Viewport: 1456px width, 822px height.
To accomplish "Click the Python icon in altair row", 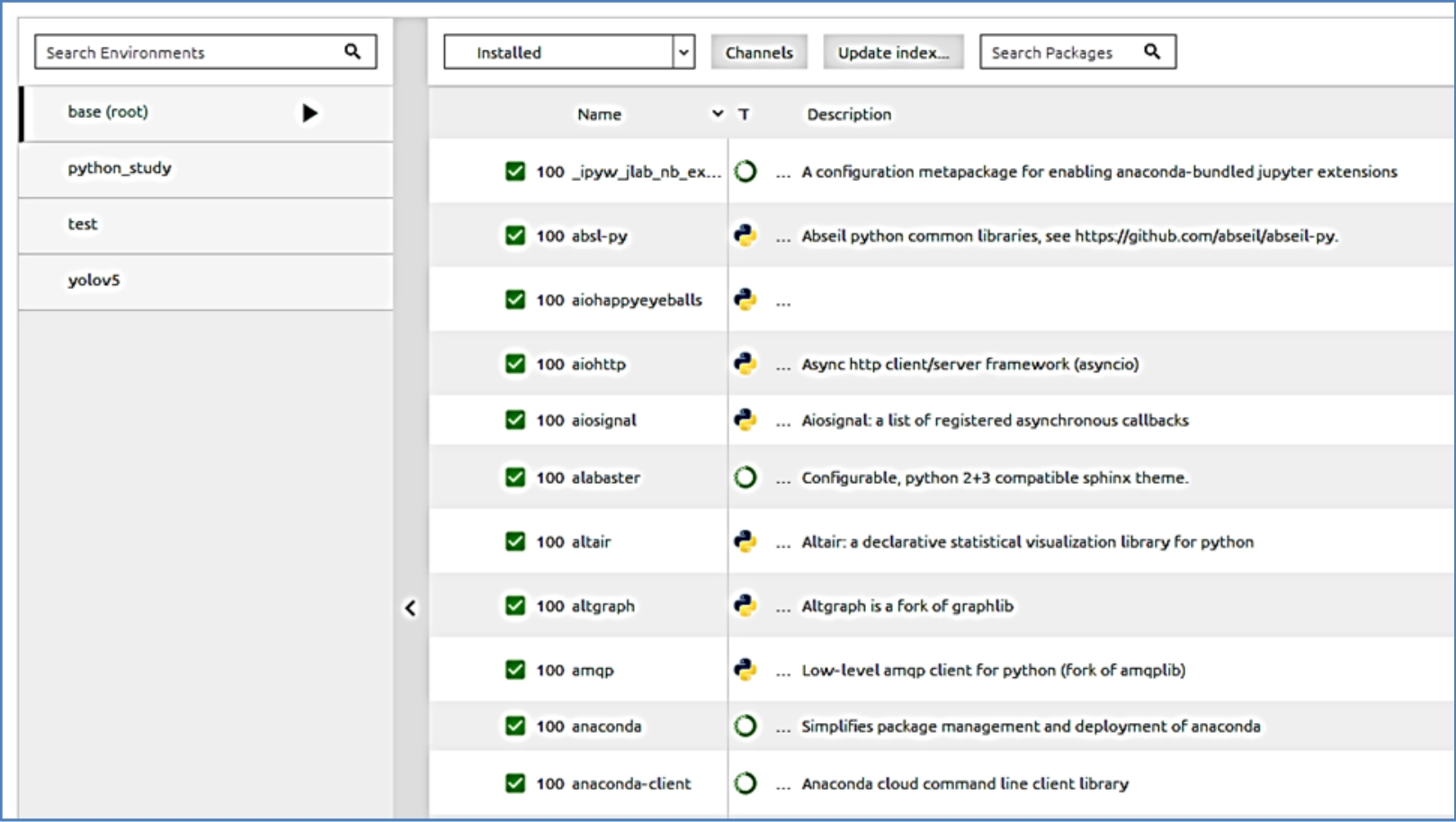I will coord(745,541).
